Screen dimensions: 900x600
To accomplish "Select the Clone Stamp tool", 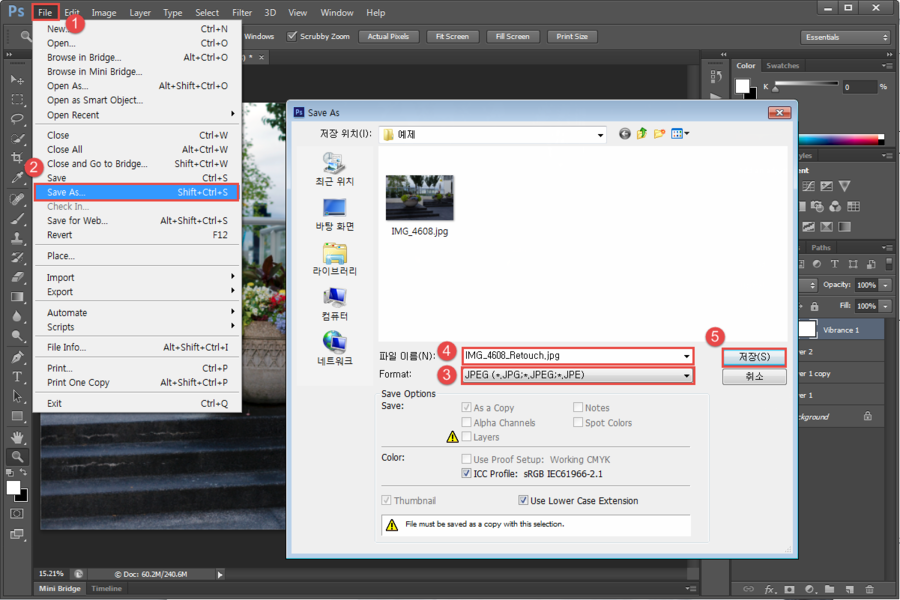I will click(17, 238).
